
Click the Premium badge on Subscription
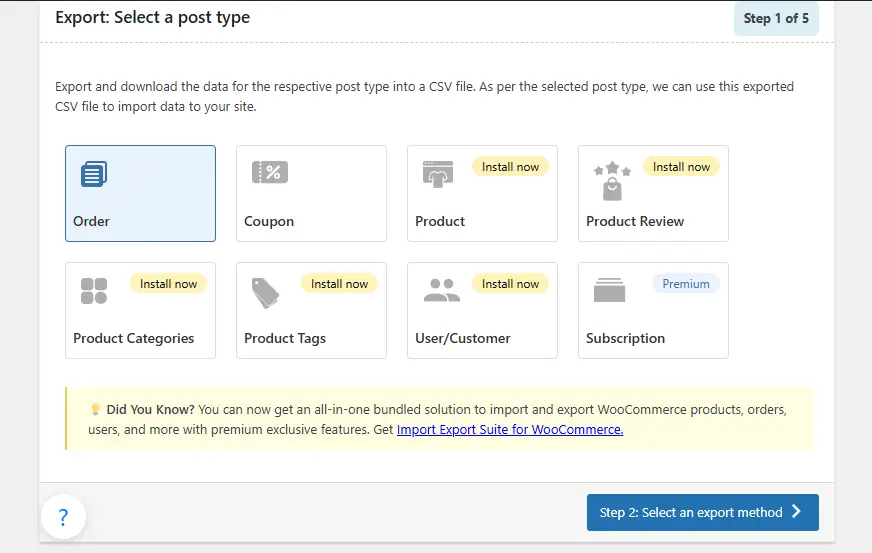(685, 284)
